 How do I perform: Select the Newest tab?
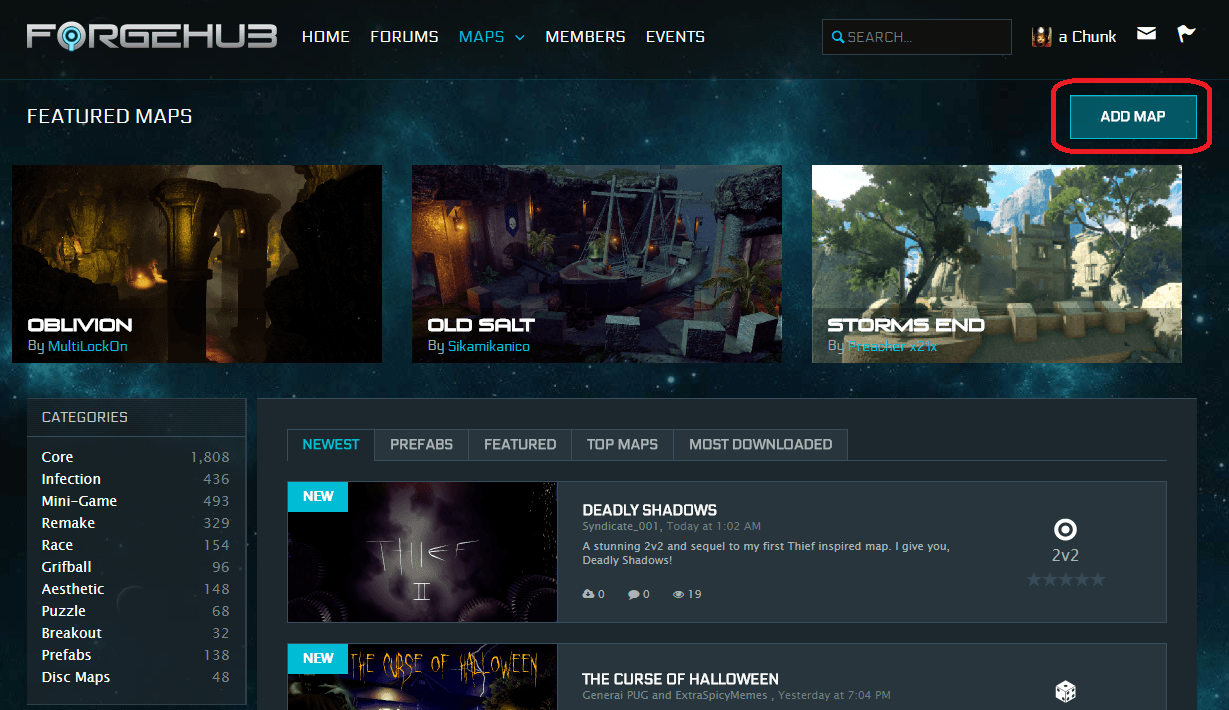(331, 444)
